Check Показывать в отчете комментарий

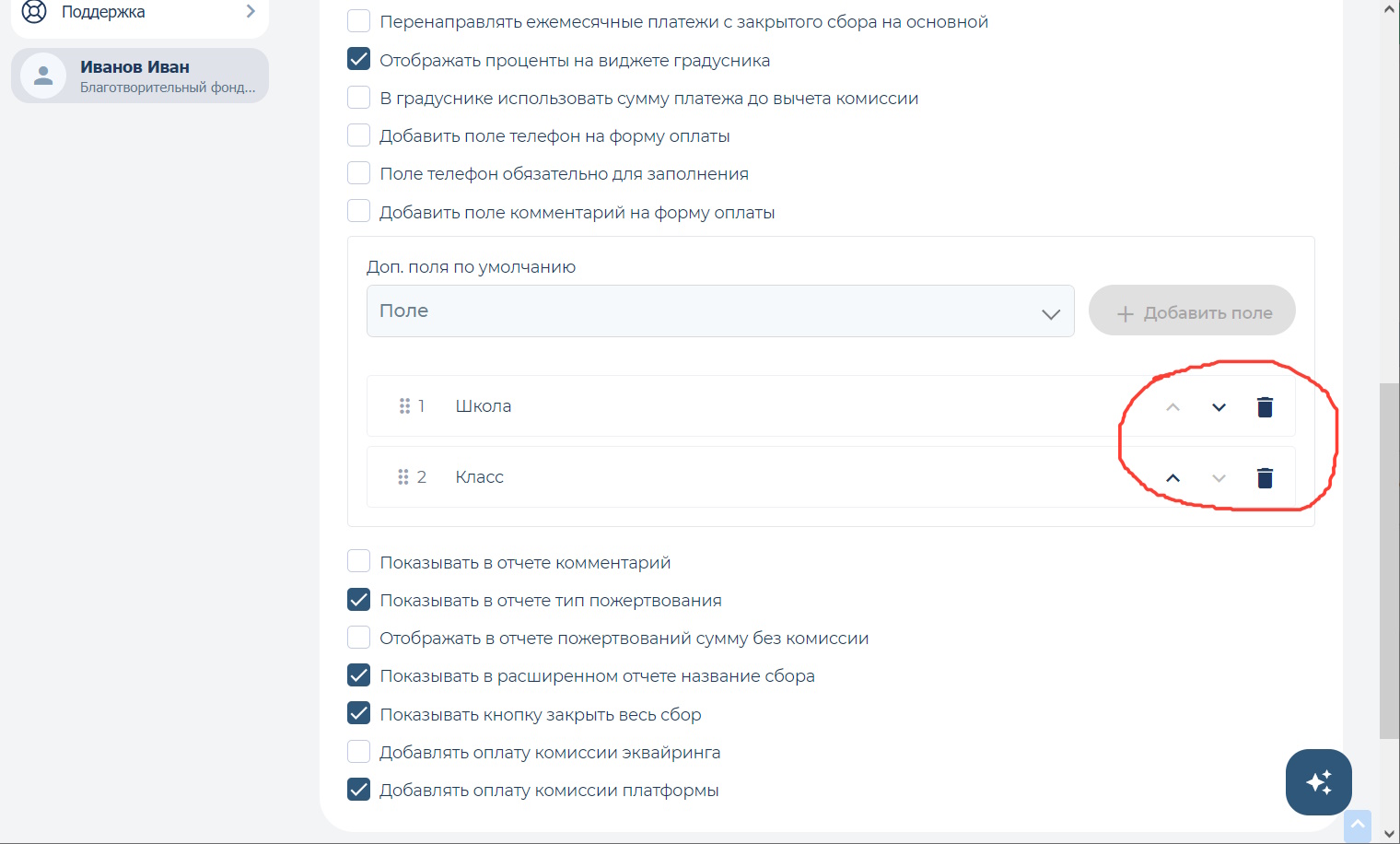click(x=359, y=561)
